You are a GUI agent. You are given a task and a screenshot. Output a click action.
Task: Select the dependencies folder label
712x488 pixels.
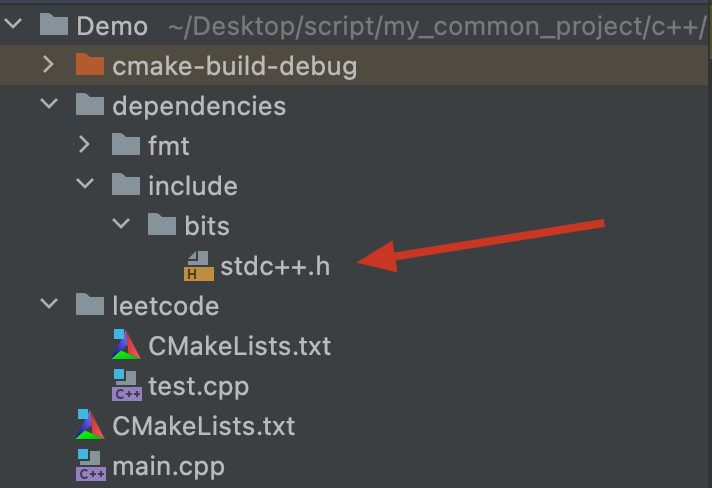click(199, 107)
